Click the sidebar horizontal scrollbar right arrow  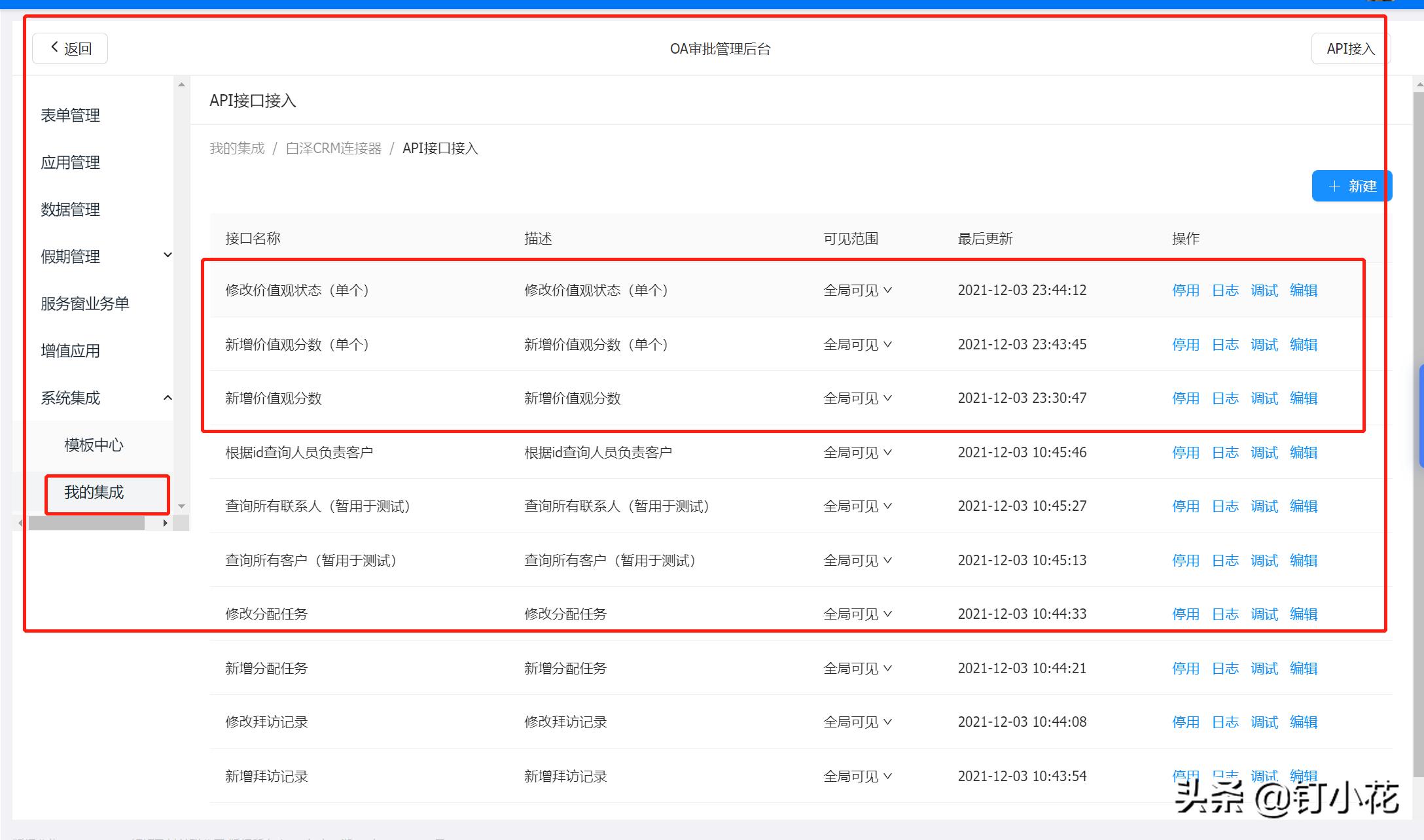click(165, 523)
